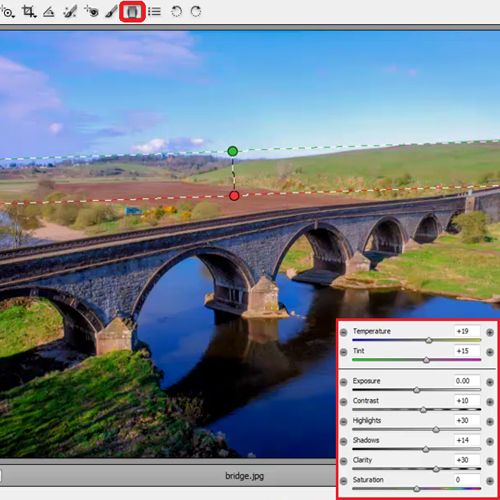This screenshot has width=500, height=500.
Task: Click the Shadows value field
Action: [467, 440]
